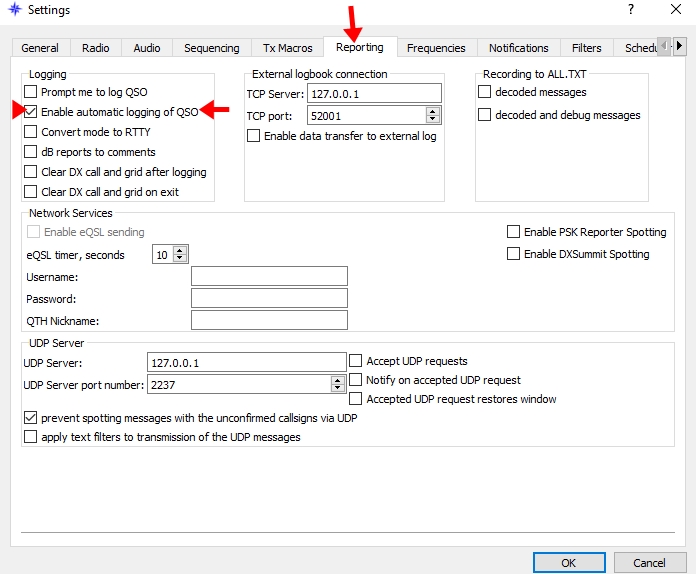Open the Tx Macros tab
The height and width of the screenshot is (574, 696).
tap(287, 48)
